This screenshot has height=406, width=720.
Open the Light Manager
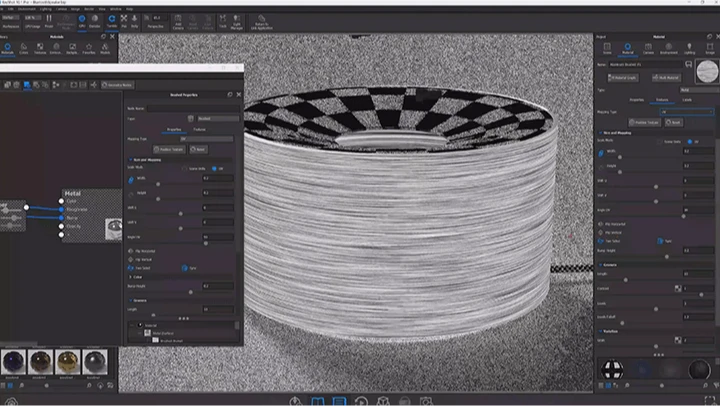coord(236,22)
